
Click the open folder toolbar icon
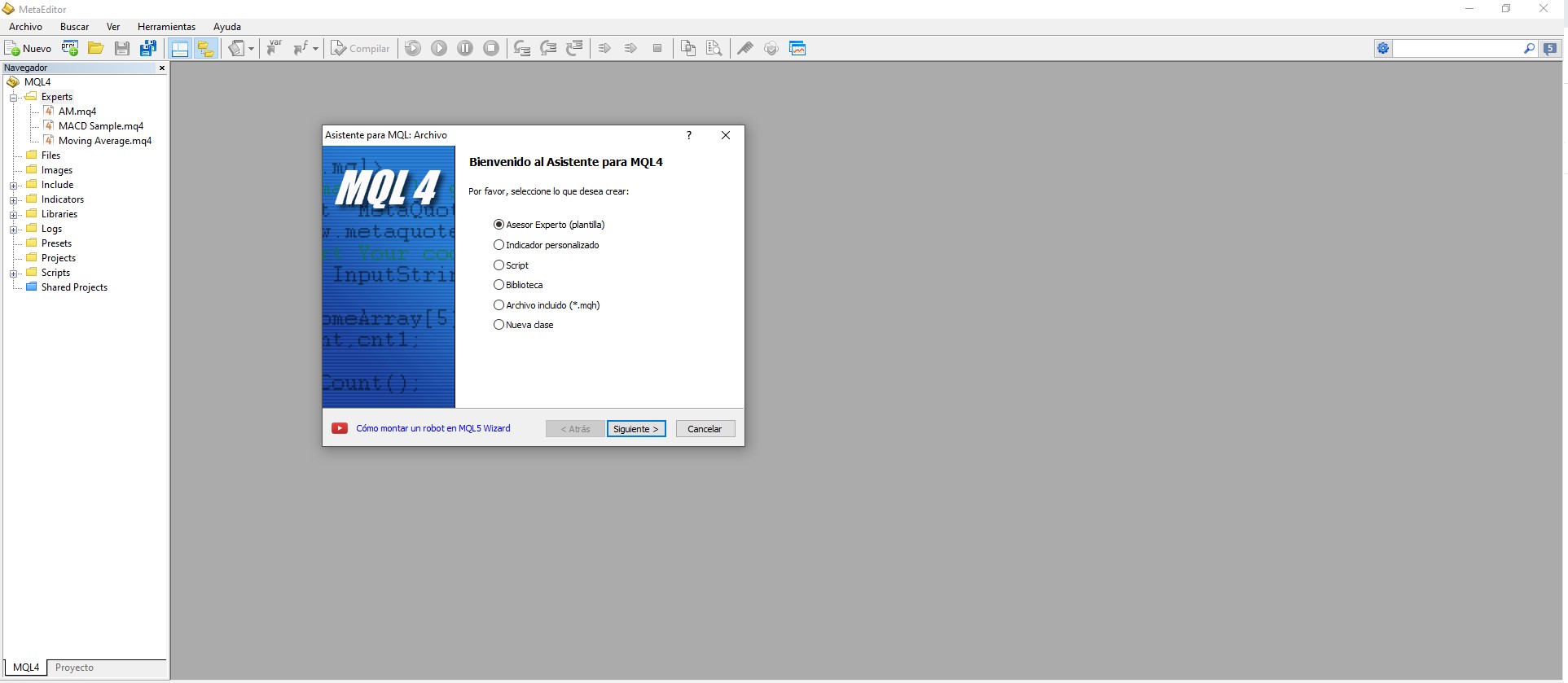[x=96, y=49]
